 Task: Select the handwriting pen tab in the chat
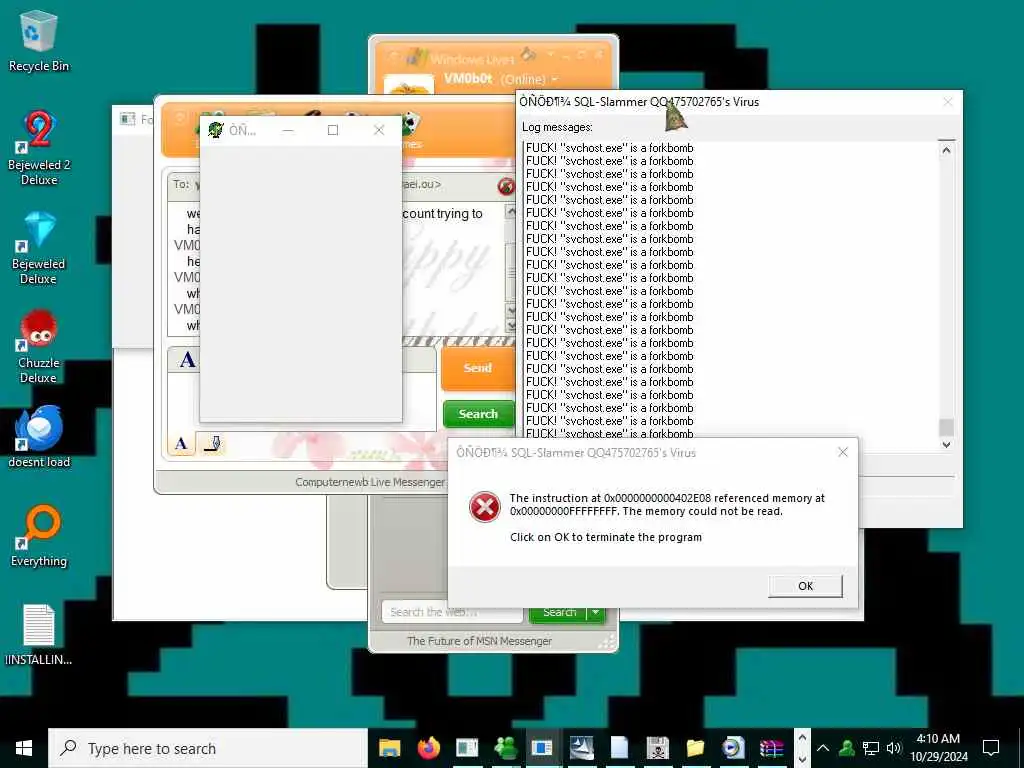click(x=212, y=444)
